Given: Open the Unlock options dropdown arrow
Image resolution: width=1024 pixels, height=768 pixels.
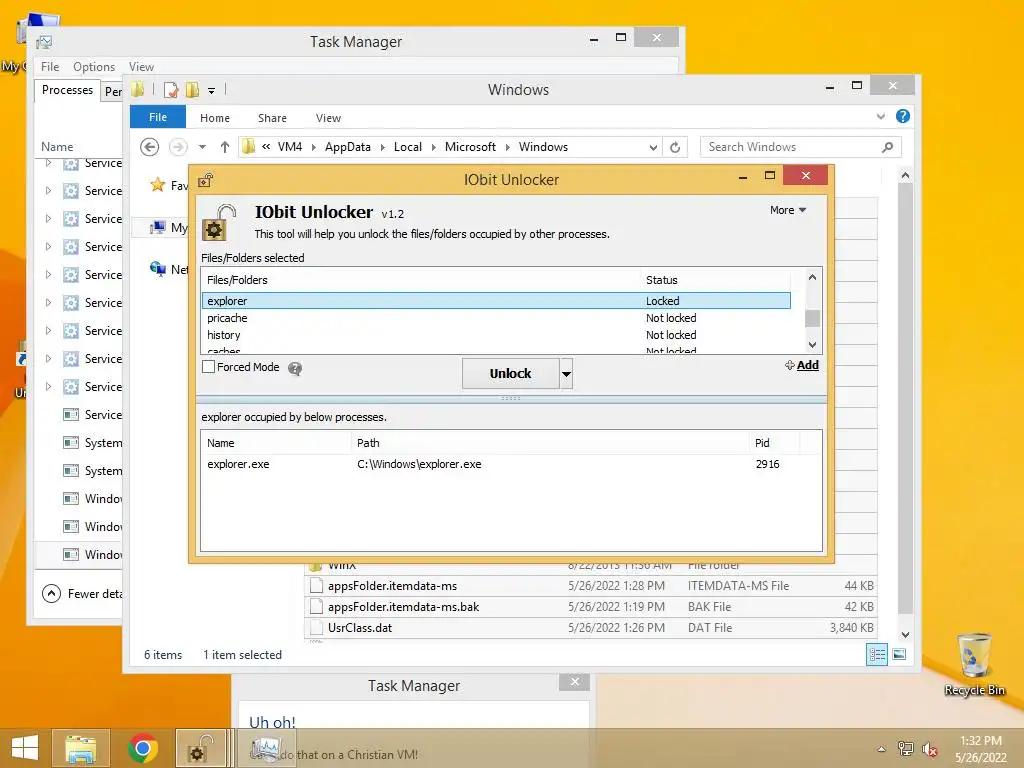Looking at the screenshot, I should (566, 374).
